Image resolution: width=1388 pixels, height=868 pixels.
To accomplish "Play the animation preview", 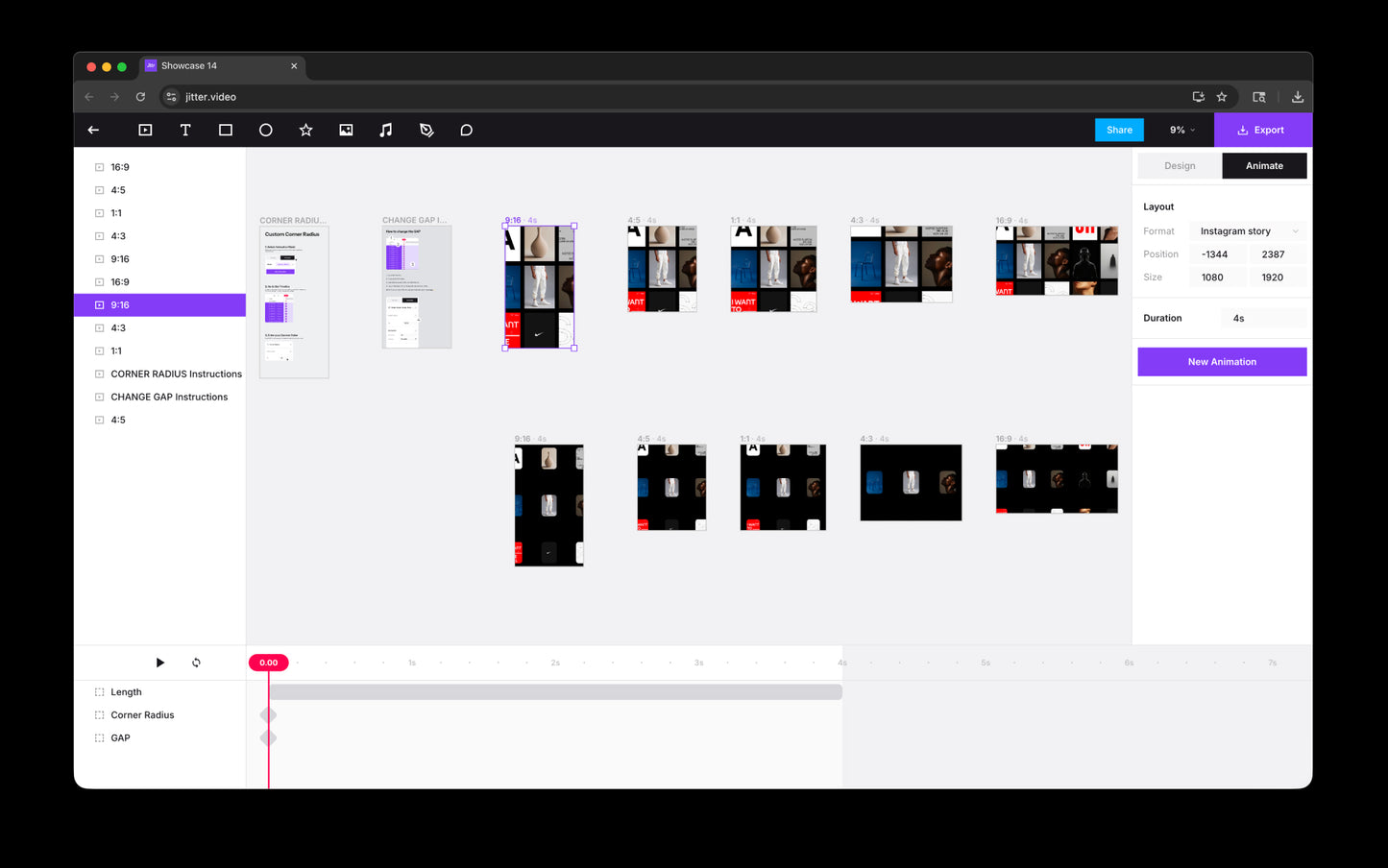I will pos(160,663).
